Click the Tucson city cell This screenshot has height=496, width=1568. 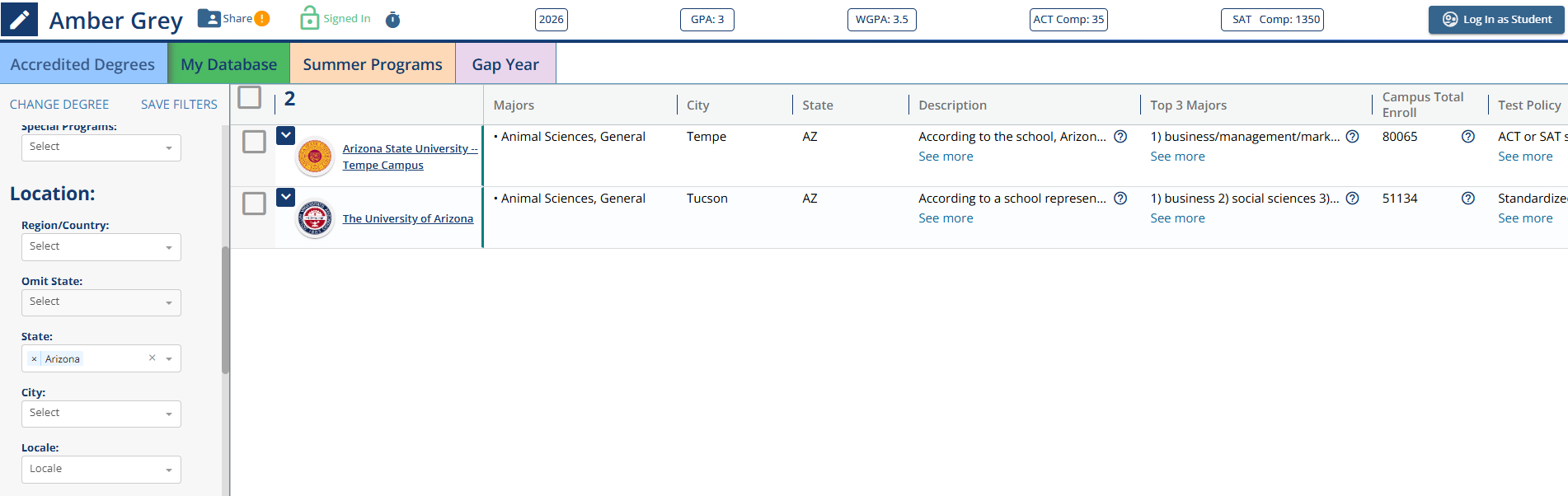(x=707, y=199)
